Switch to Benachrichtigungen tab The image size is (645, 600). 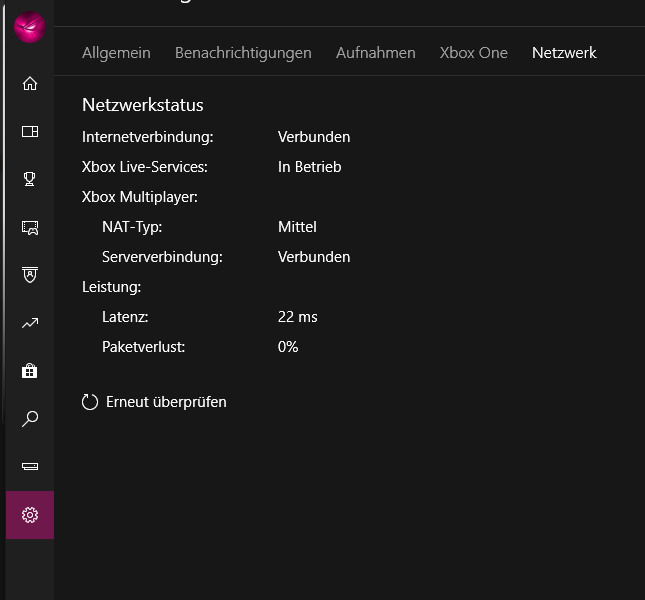pyautogui.click(x=243, y=53)
